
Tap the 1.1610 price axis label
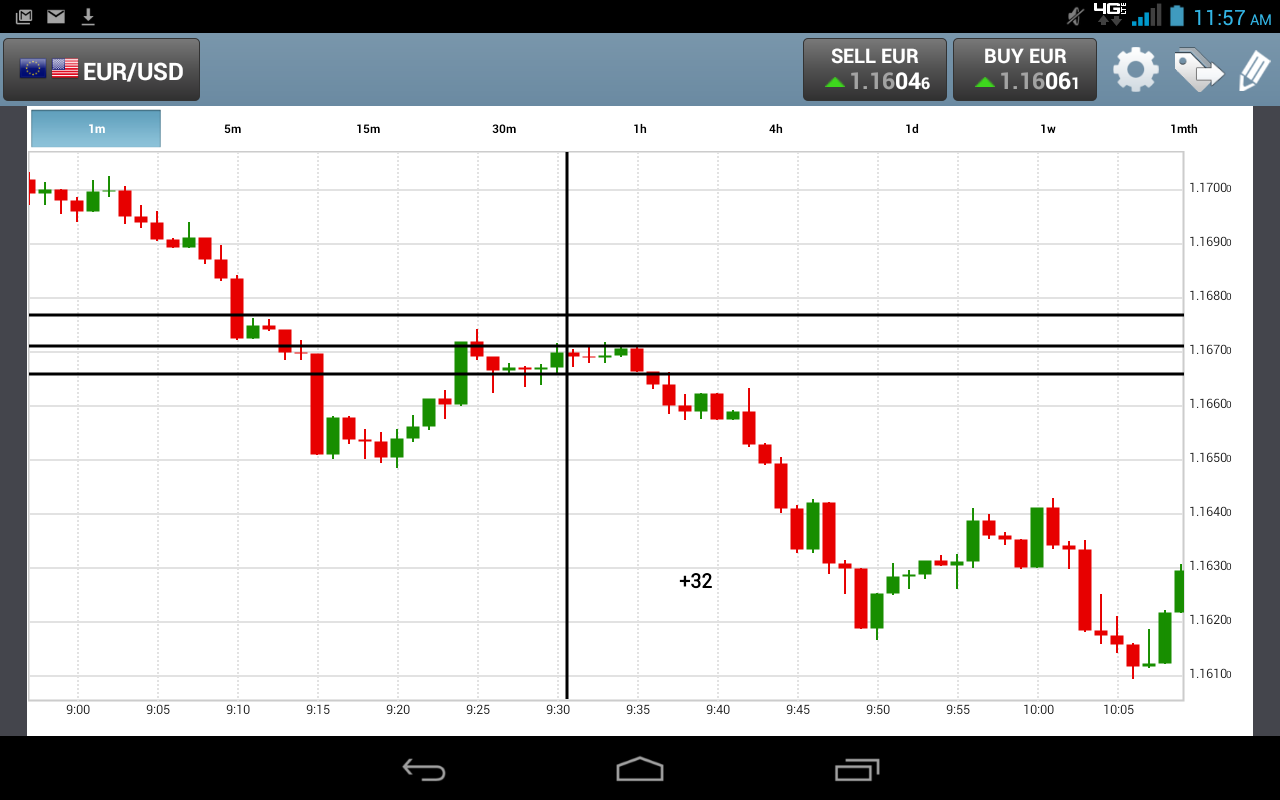click(x=1210, y=674)
